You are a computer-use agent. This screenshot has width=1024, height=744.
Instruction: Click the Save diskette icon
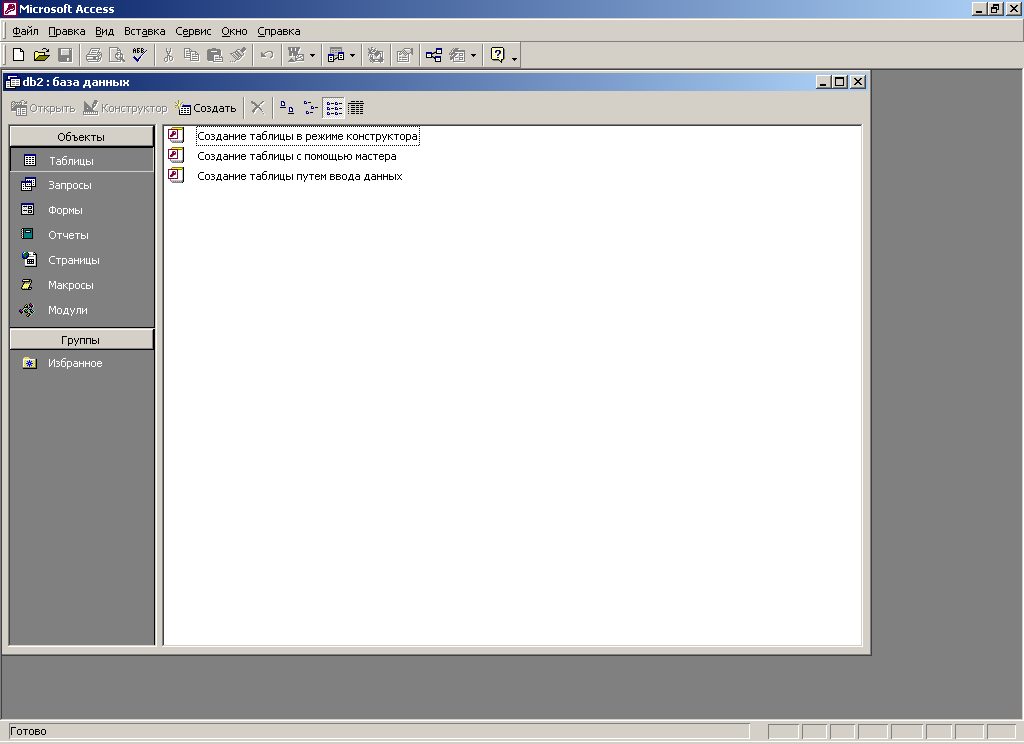pos(65,56)
